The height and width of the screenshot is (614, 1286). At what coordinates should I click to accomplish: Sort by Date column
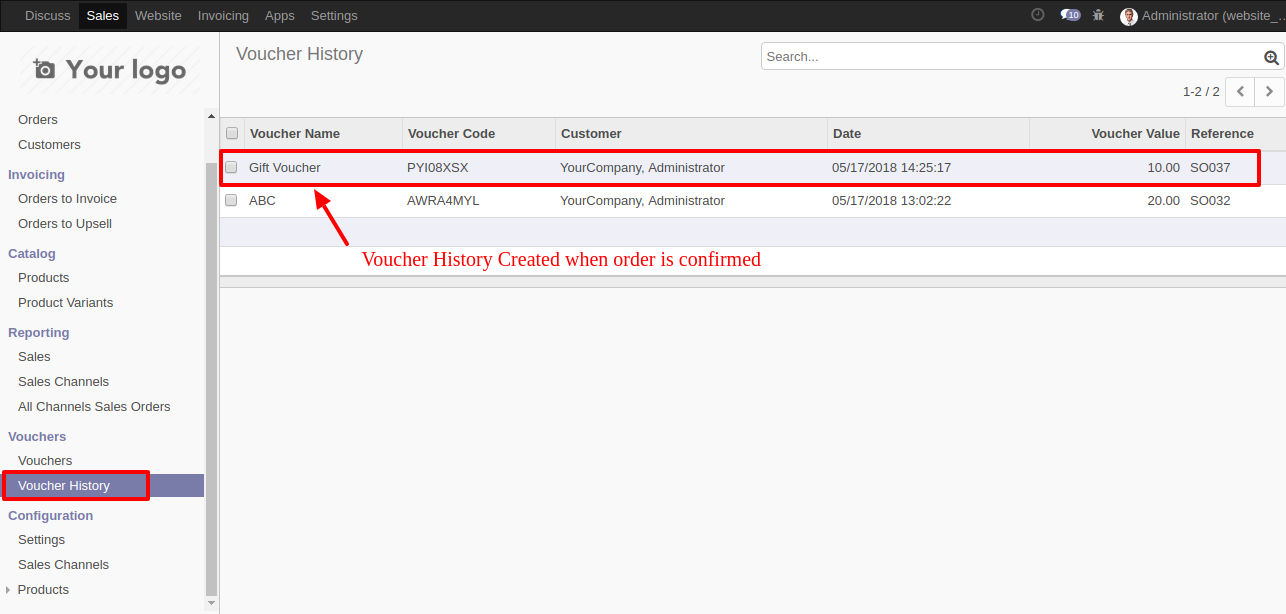click(847, 133)
